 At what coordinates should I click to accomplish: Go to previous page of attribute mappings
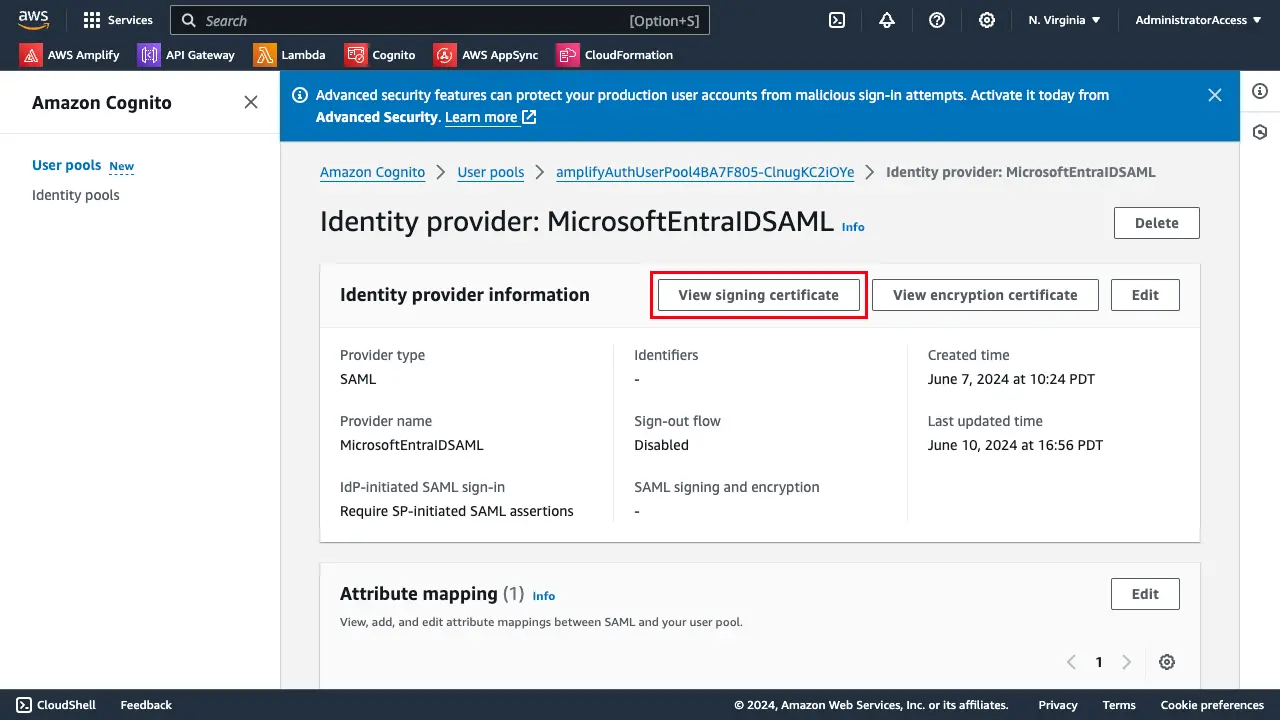tap(1072, 662)
